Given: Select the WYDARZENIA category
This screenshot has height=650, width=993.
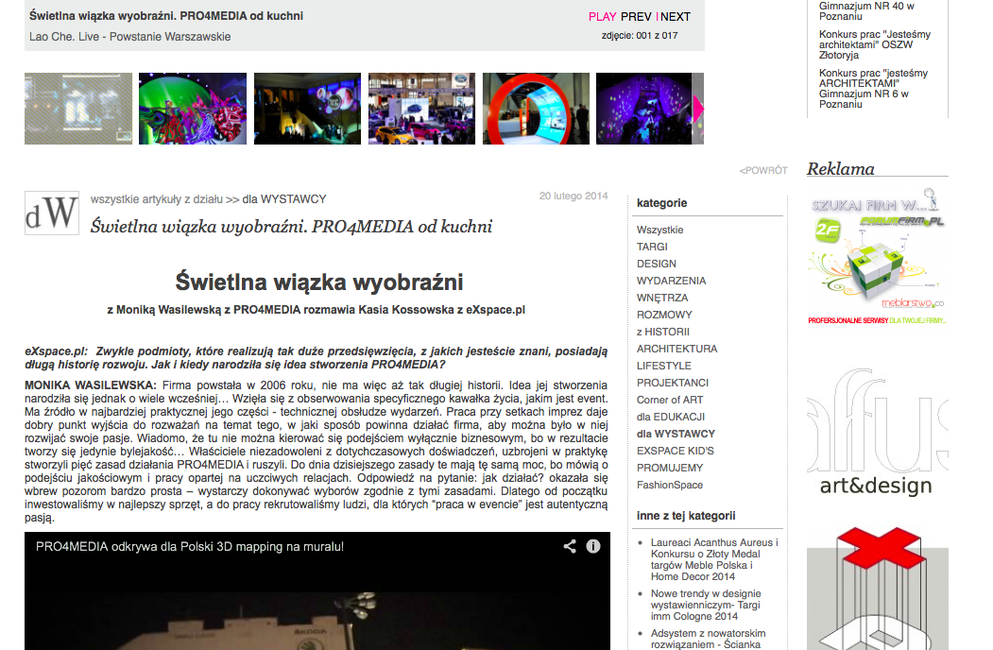Looking at the screenshot, I should [671, 281].
